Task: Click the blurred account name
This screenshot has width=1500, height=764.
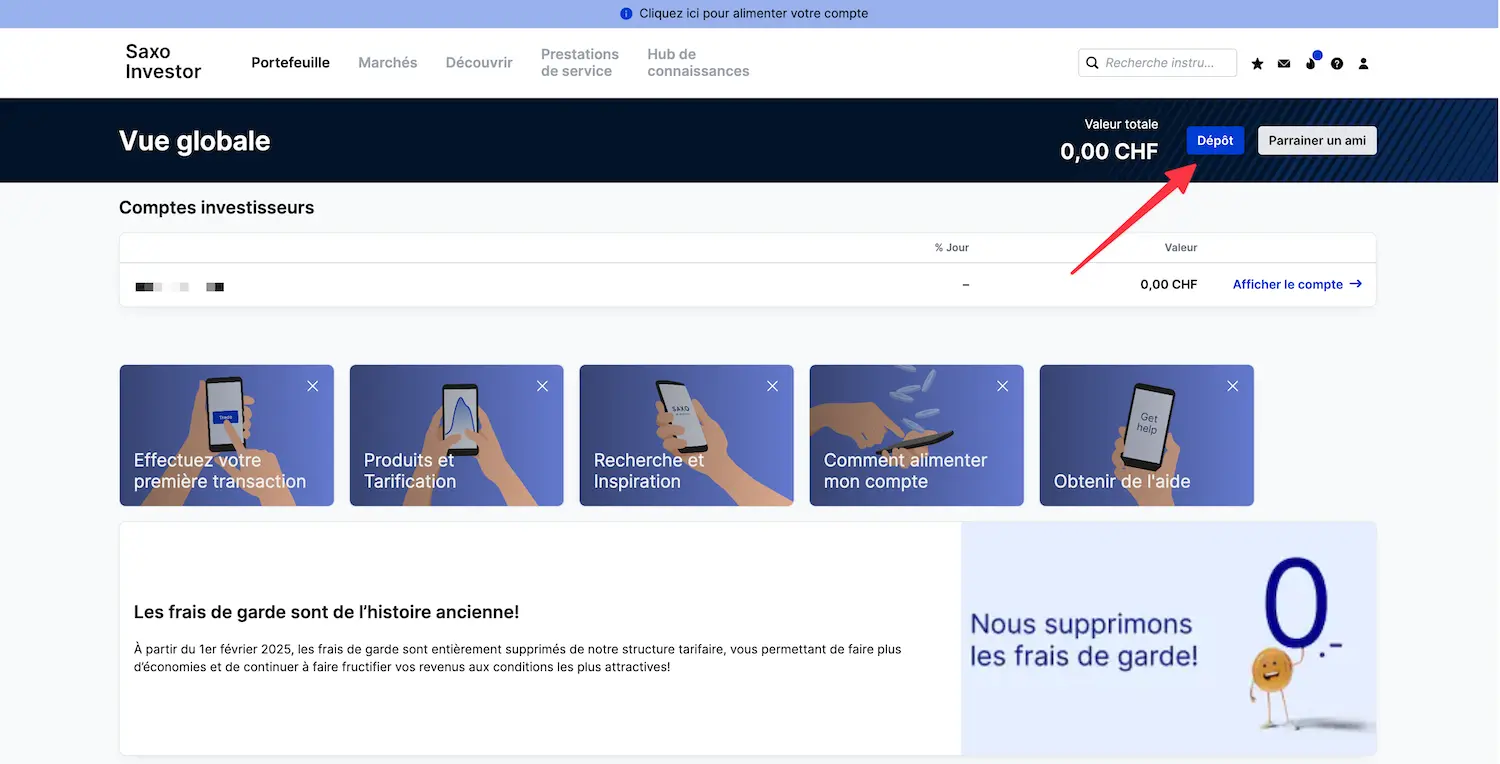Action: coord(180,287)
